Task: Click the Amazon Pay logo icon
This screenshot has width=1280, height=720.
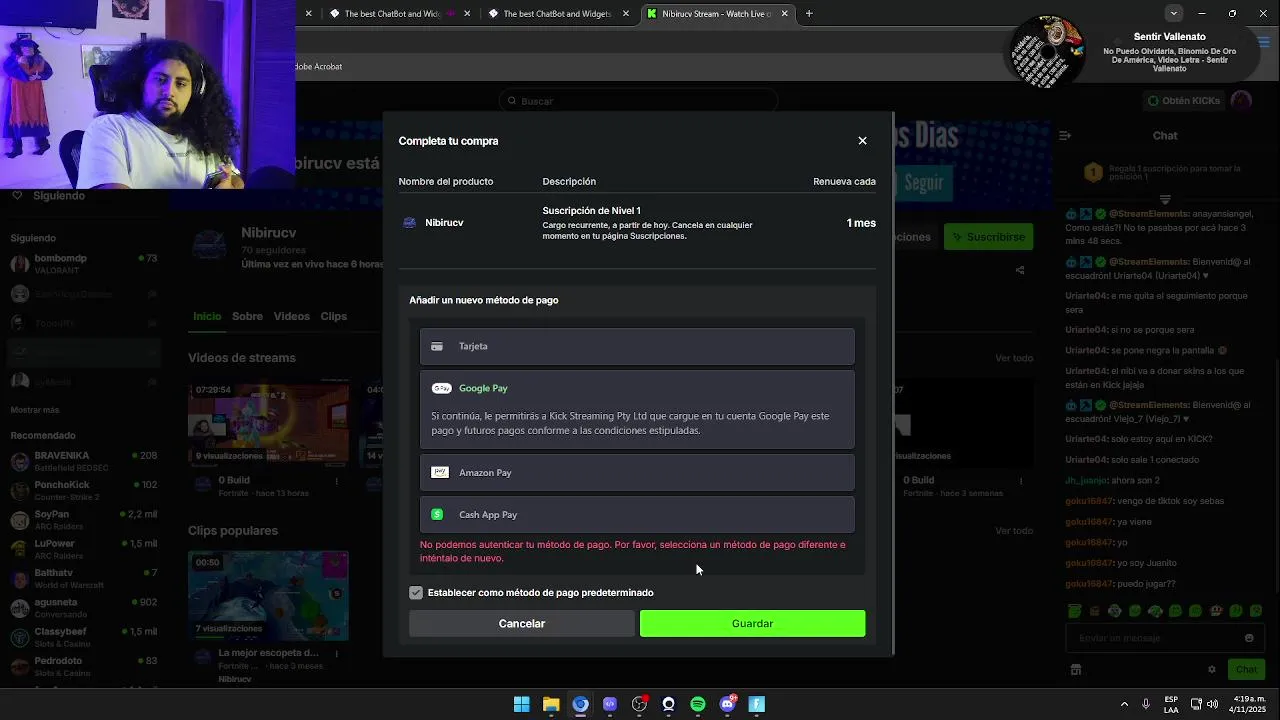Action: tap(440, 472)
